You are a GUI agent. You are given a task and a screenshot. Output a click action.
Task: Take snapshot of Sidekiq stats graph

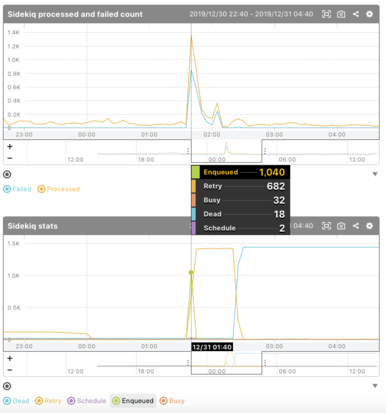[x=341, y=226]
